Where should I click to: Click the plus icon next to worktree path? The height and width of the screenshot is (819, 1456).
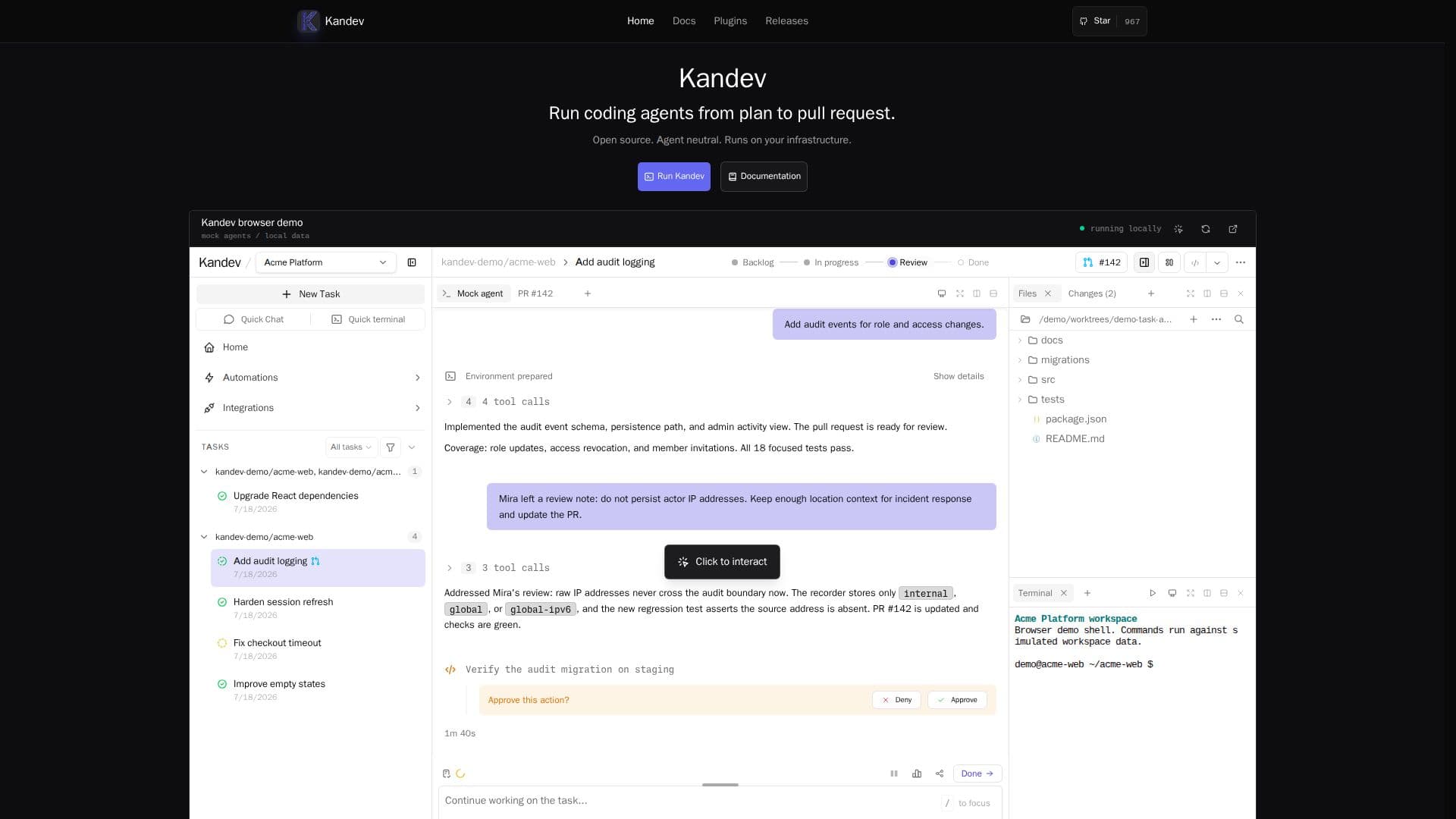click(x=1194, y=319)
